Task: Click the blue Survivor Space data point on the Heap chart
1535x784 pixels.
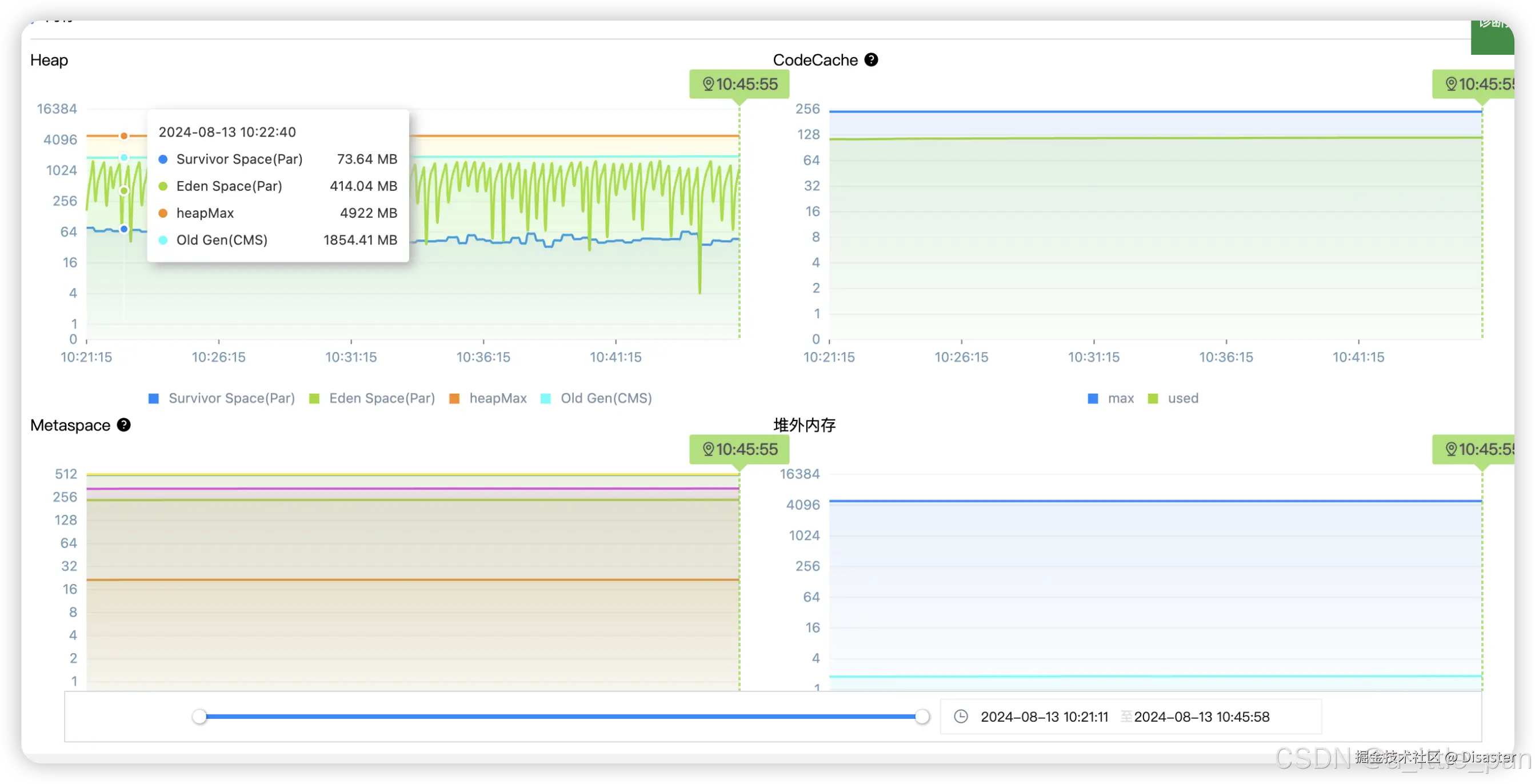Action: tap(124, 229)
